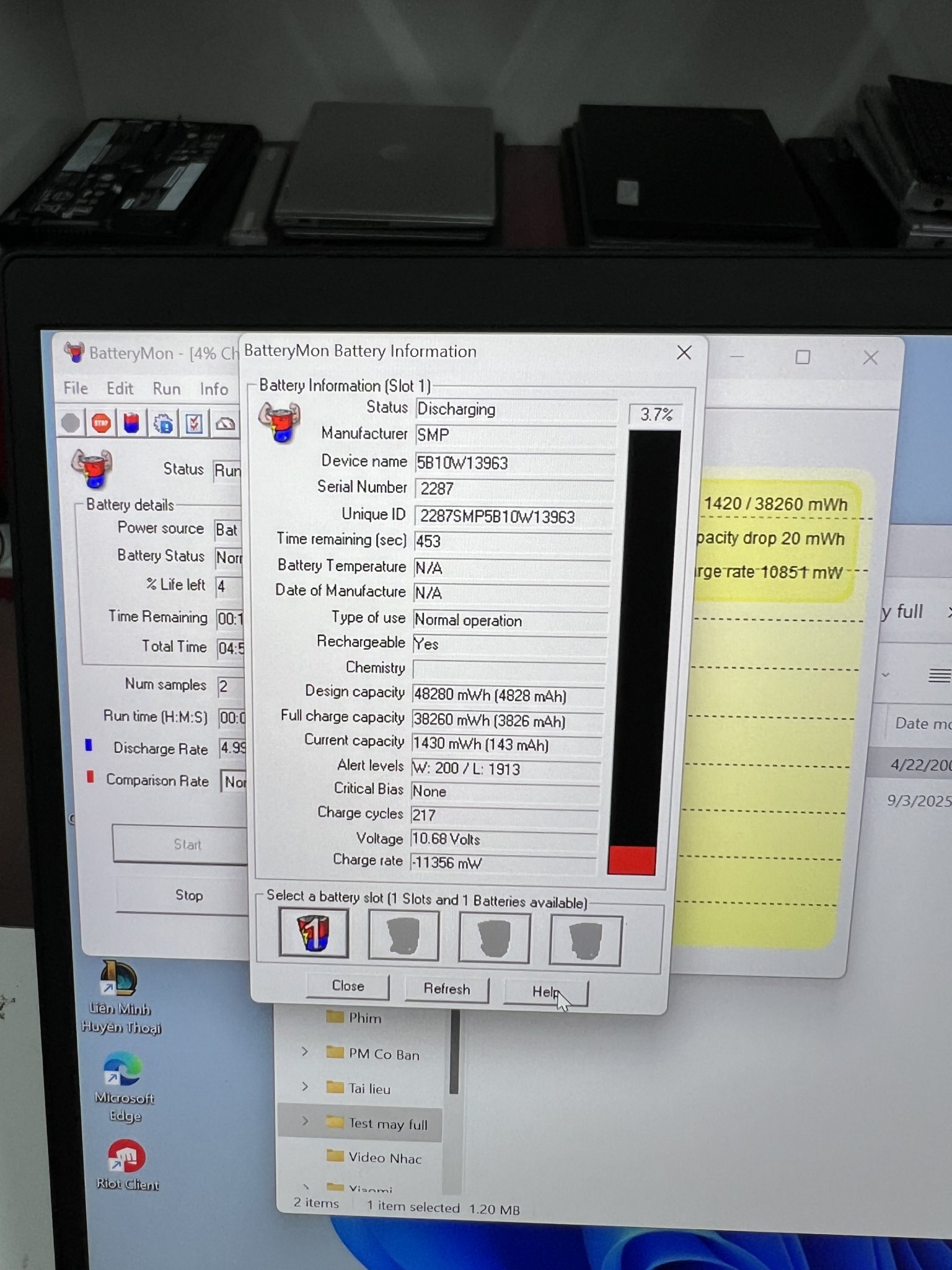Click the checklist options toolbar icon
The width and height of the screenshot is (952, 1270).
(194, 424)
